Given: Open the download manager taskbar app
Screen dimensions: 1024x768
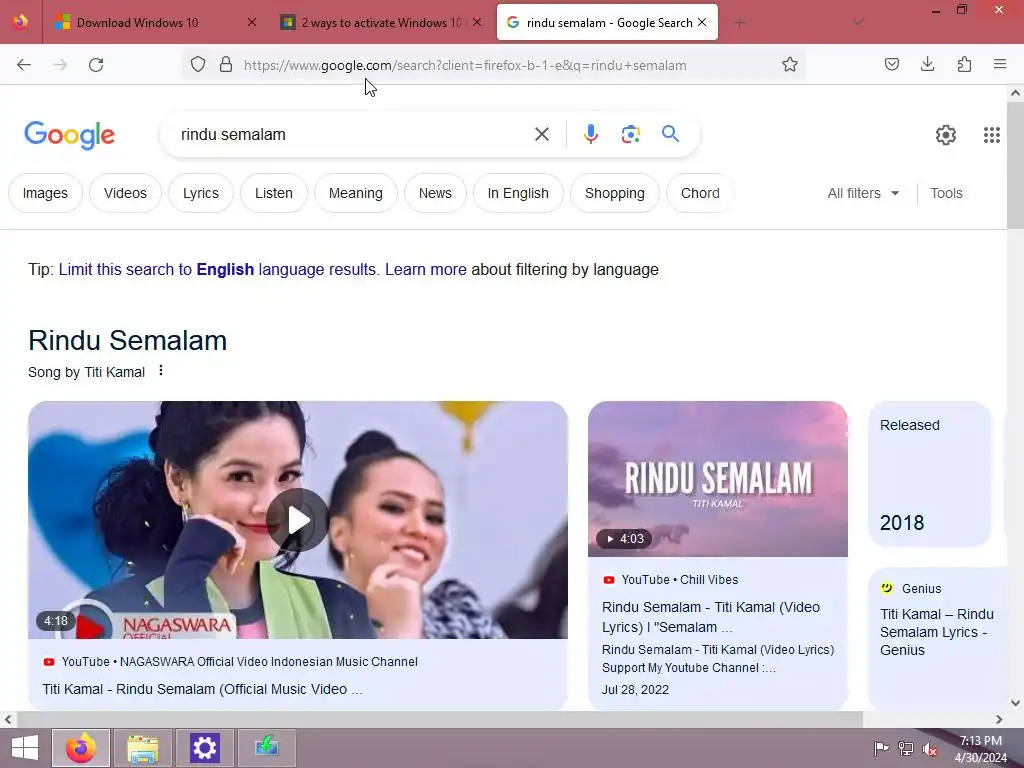Looking at the screenshot, I should coord(266,748).
